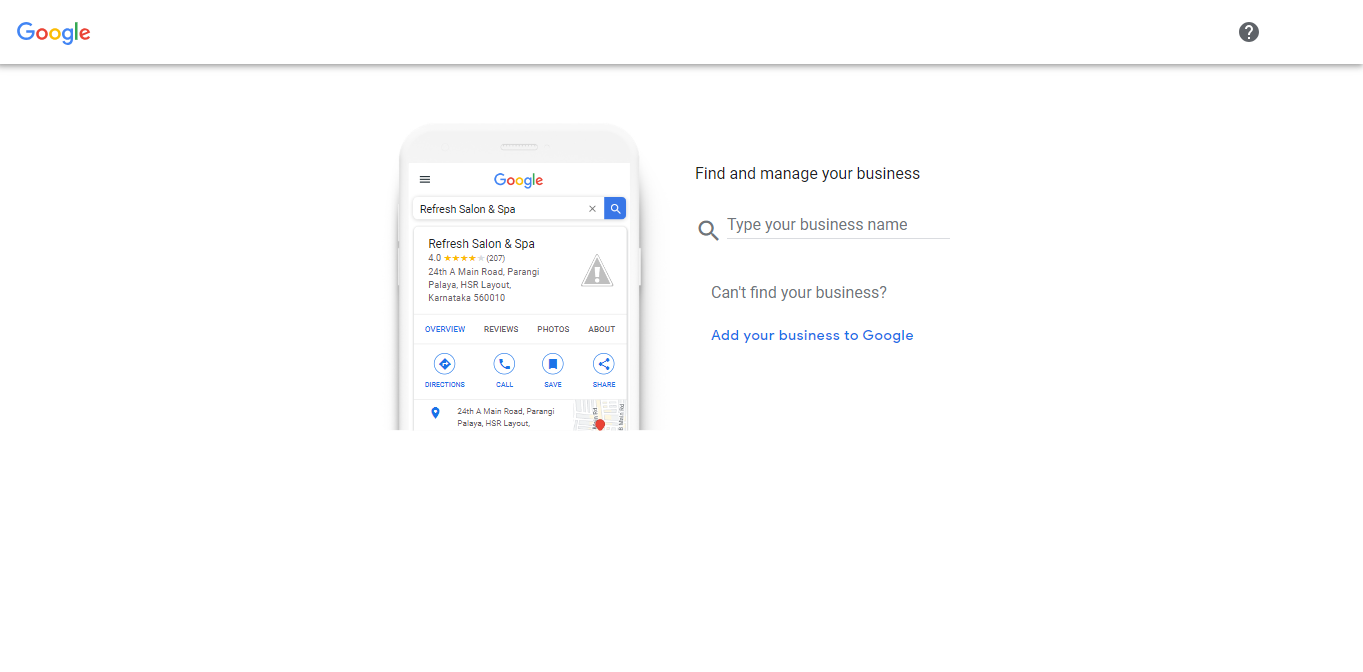1363x672 pixels.
Task: Click the 'Can't find your business?' text
Action: pos(799,293)
